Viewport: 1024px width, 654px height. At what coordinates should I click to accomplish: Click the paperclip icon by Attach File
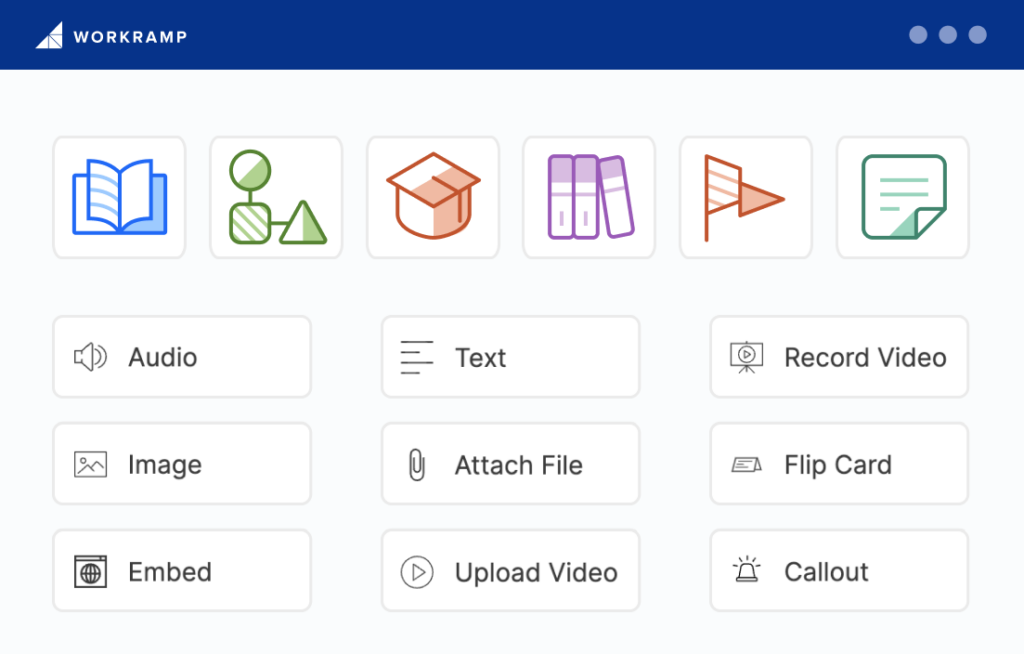click(417, 465)
